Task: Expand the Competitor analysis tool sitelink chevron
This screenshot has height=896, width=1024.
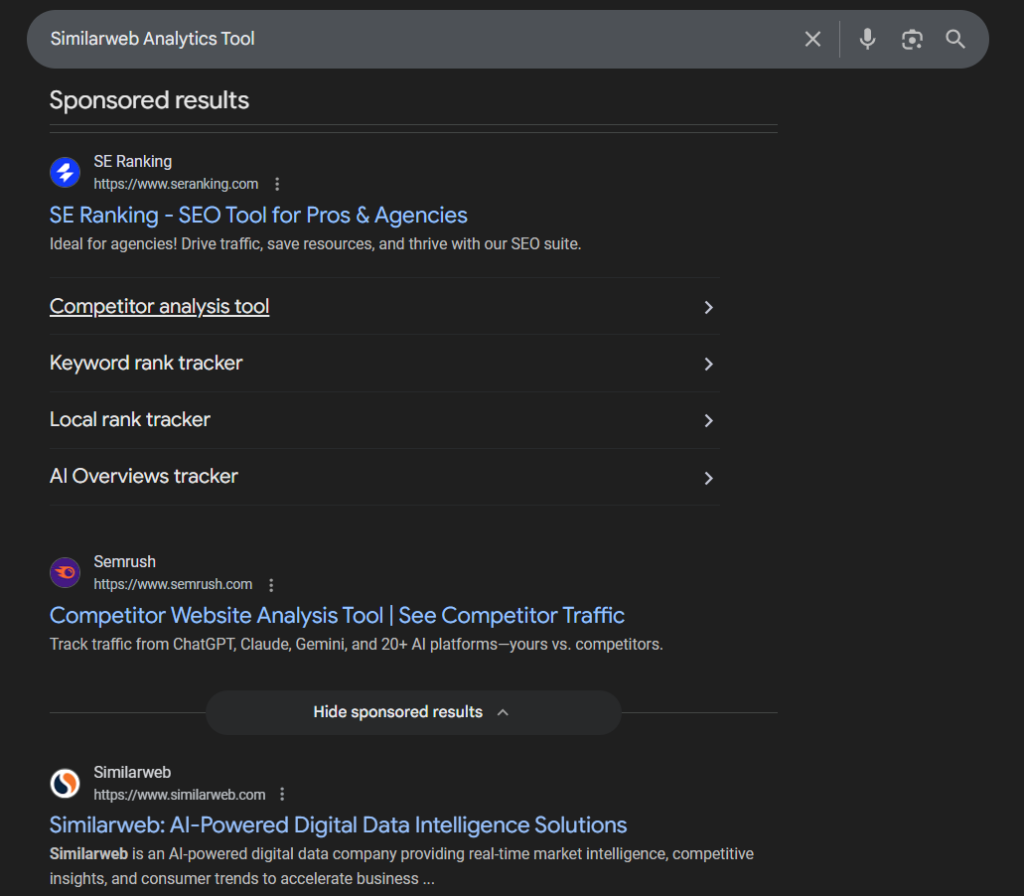Action: pos(708,307)
